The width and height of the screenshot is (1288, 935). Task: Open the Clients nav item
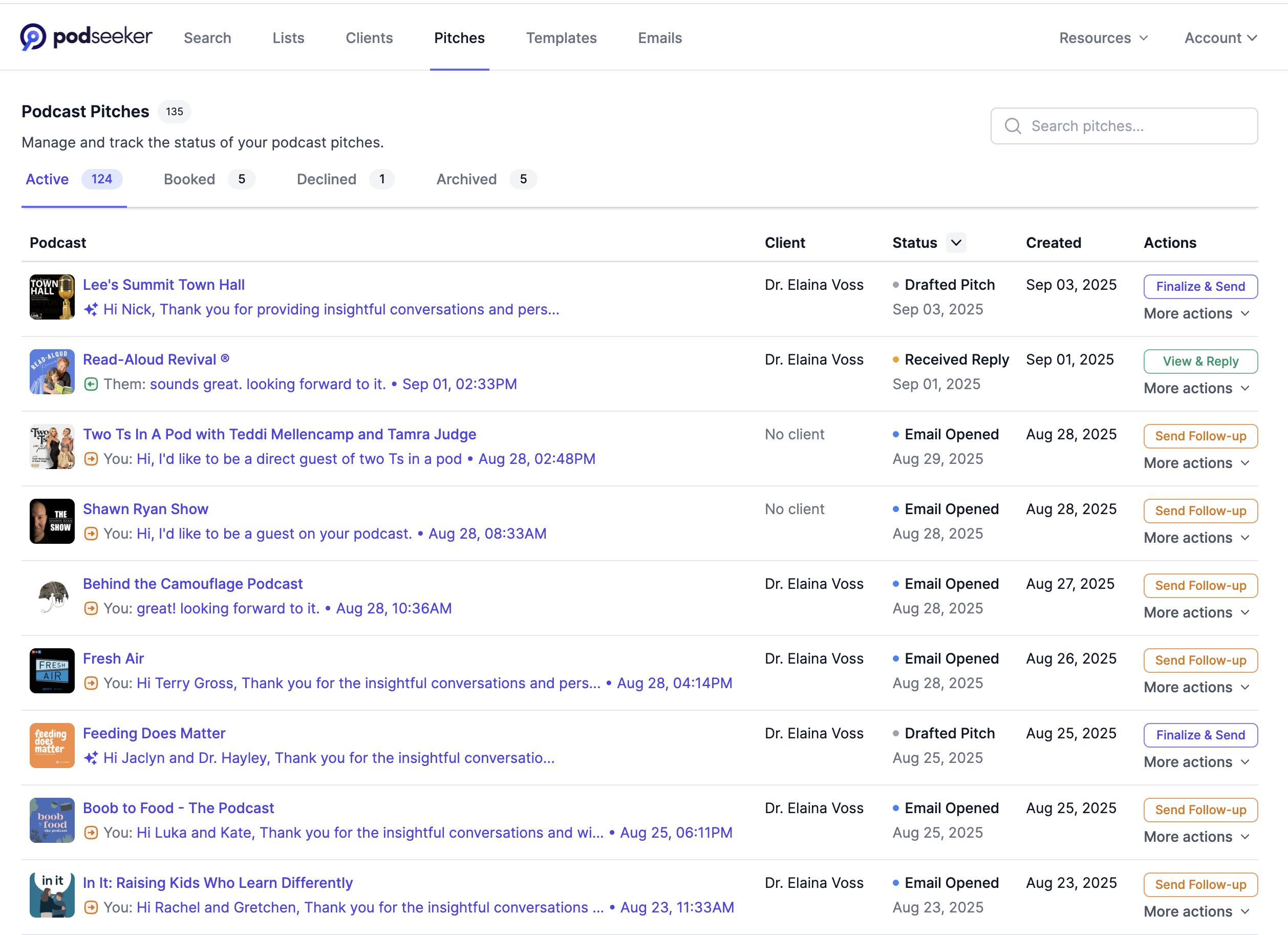point(369,38)
